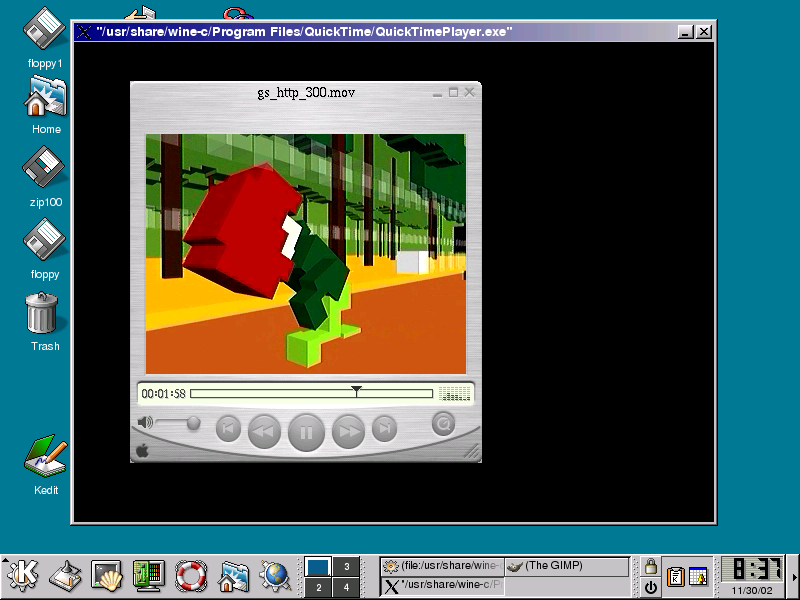Select the "/usr/share/wine-c/P taskbar entry
800x600 pixels.
pyautogui.click(x=442, y=585)
